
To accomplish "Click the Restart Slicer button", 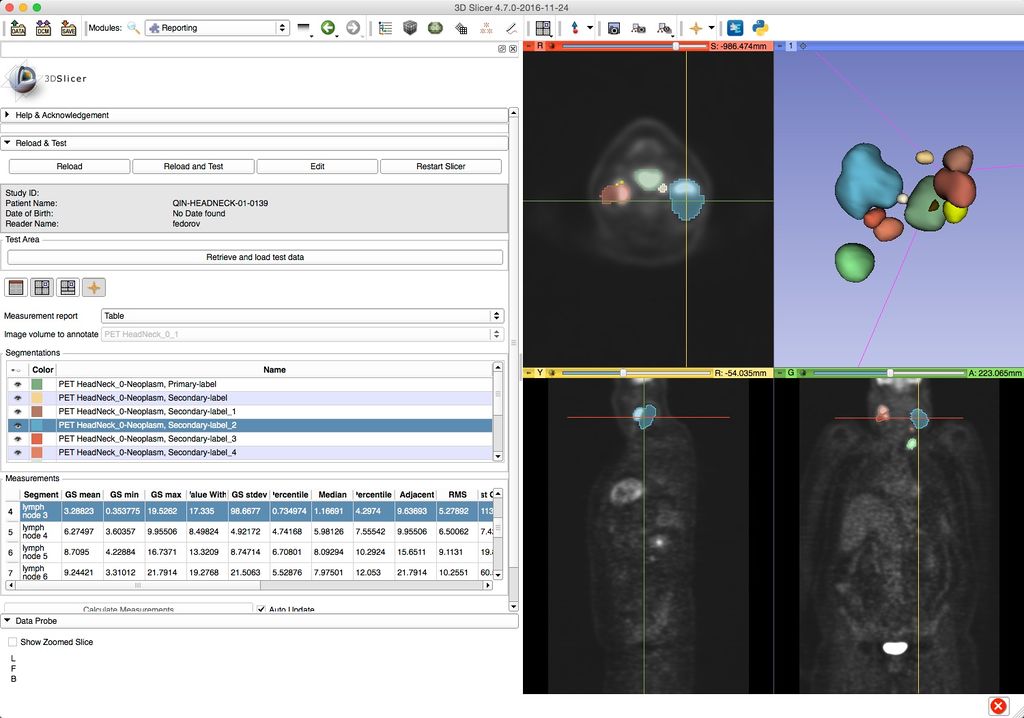I will point(441,166).
